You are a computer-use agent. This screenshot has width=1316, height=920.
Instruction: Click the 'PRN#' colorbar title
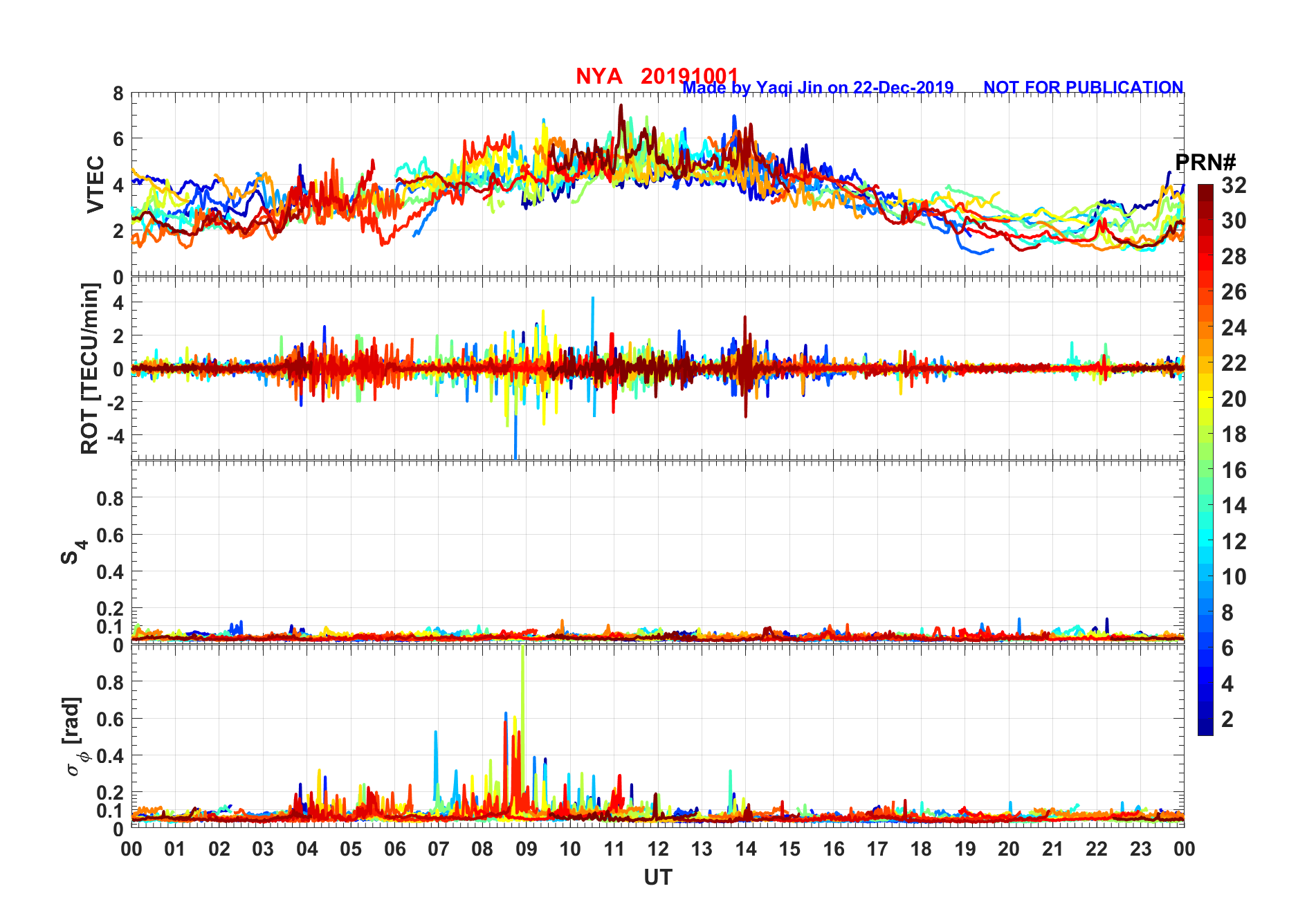1205,163
